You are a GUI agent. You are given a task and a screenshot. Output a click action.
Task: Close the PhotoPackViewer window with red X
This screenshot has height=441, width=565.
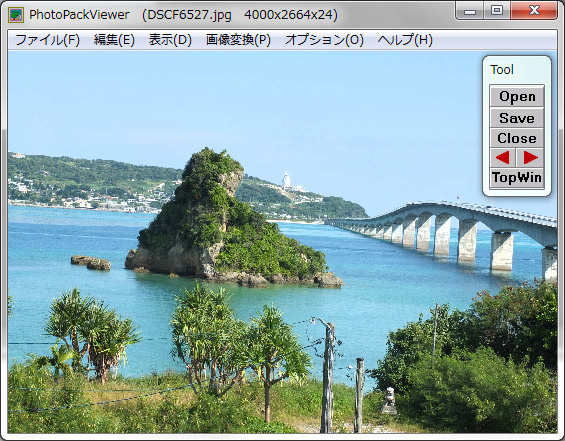pos(534,10)
